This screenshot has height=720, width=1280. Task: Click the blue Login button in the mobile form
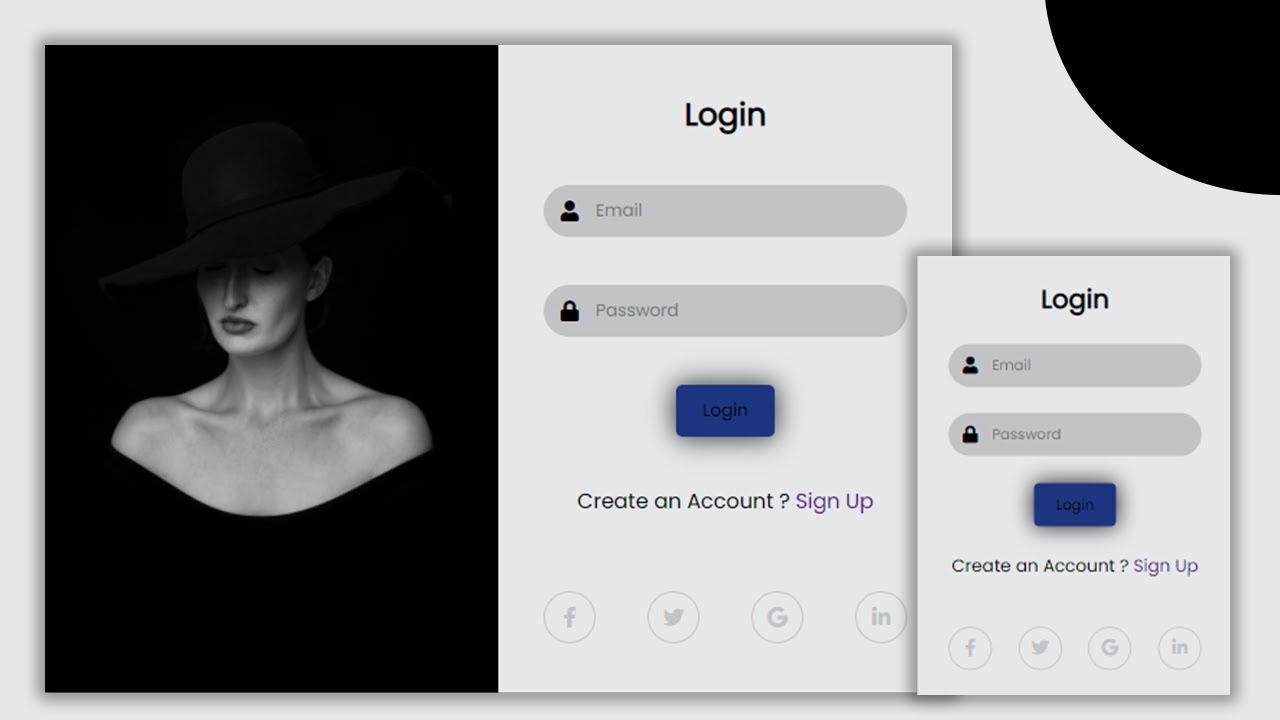[1075, 505]
